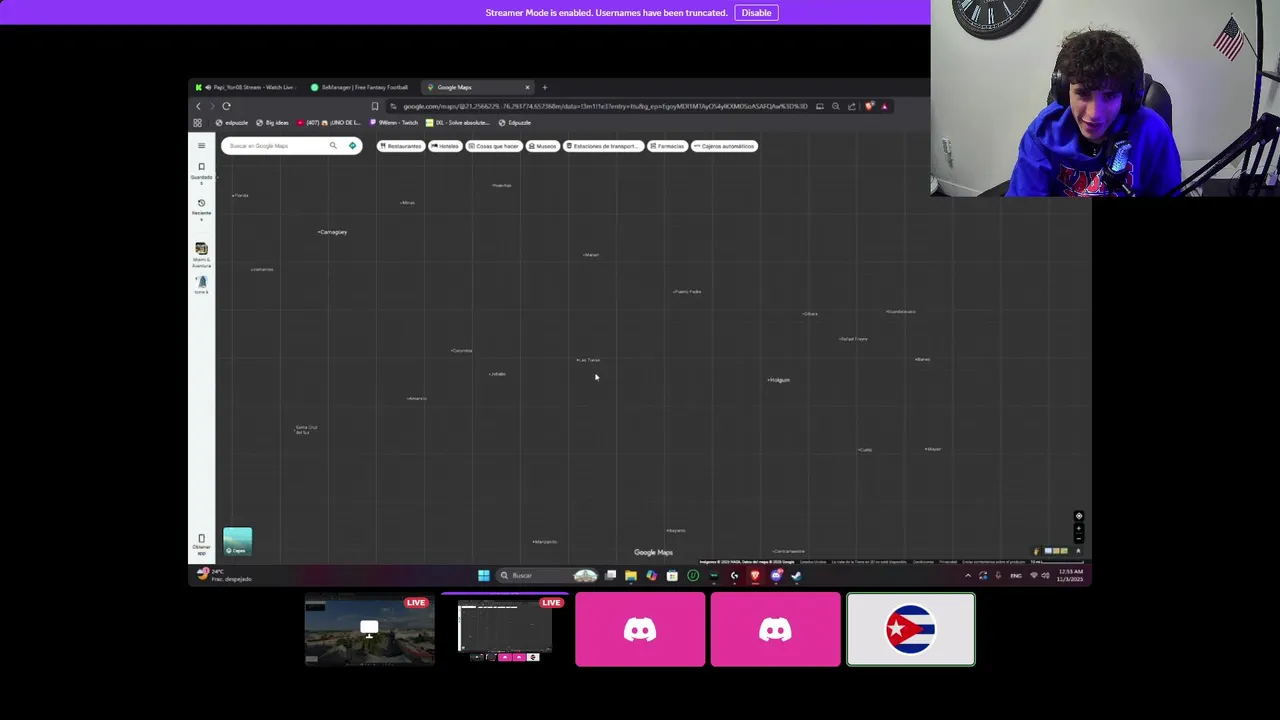Reload the current page
Viewport: 1280px width, 720px height.
(227, 106)
